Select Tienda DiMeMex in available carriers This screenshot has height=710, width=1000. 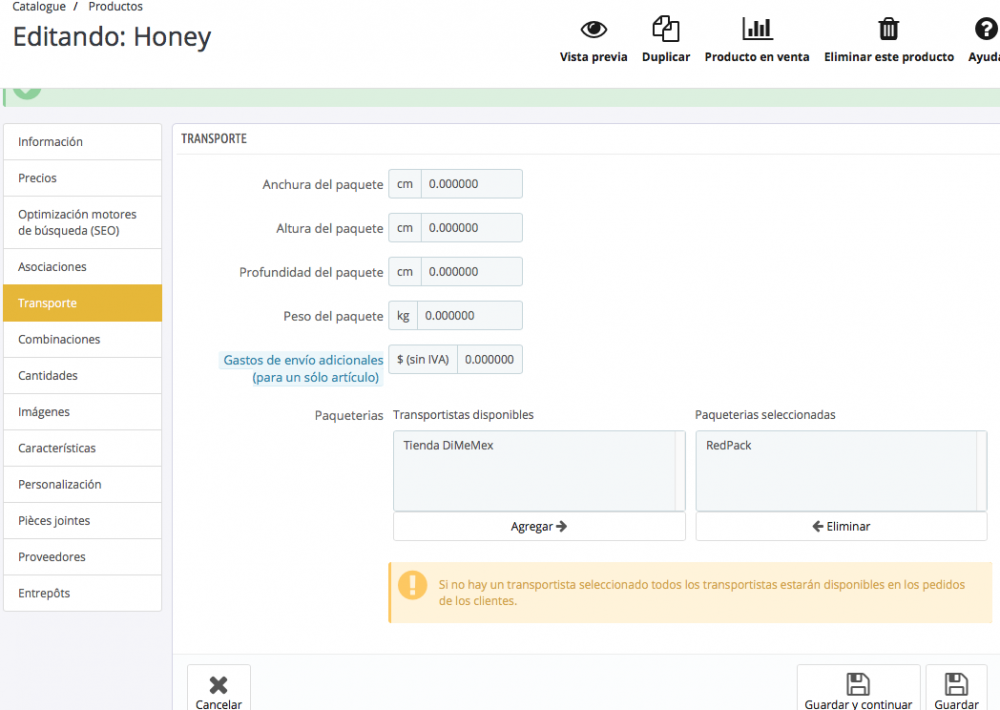point(448,445)
